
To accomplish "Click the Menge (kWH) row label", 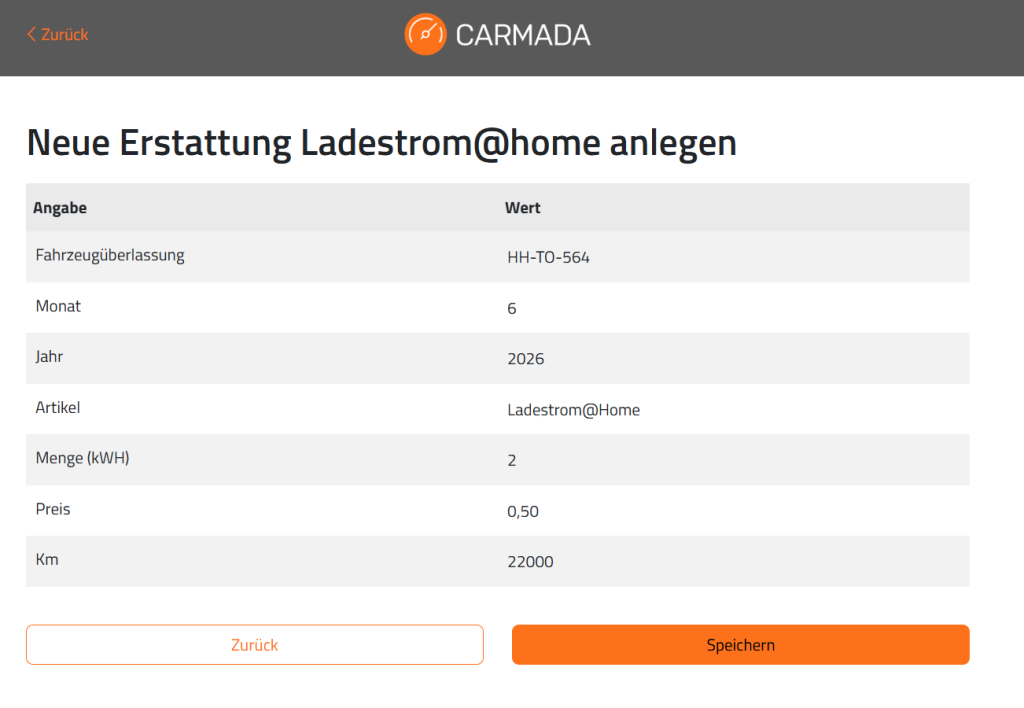I will click(x=82, y=458).
